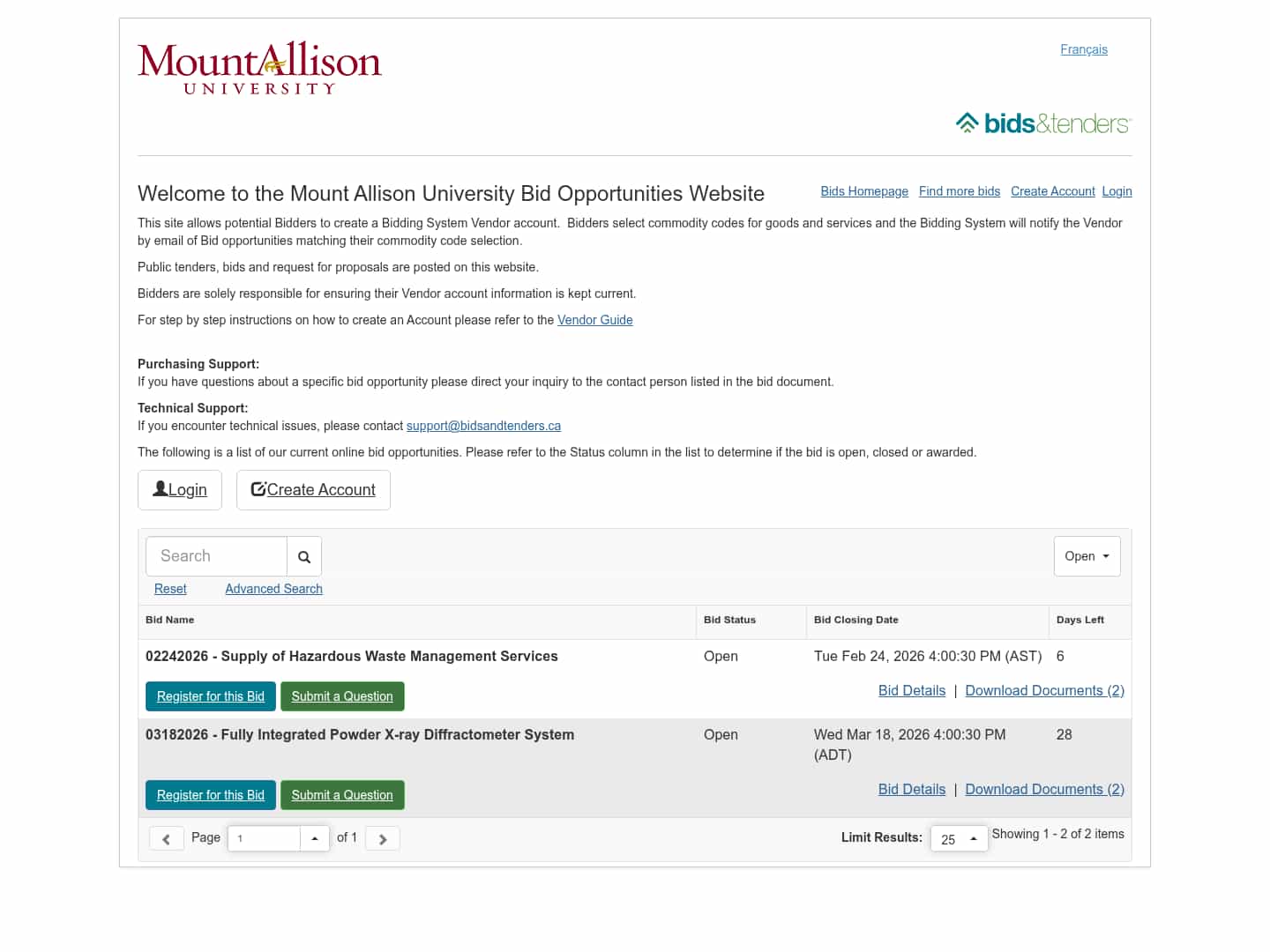Focus the bid Search text field
1270x952 pixels.
coord(217,556)
